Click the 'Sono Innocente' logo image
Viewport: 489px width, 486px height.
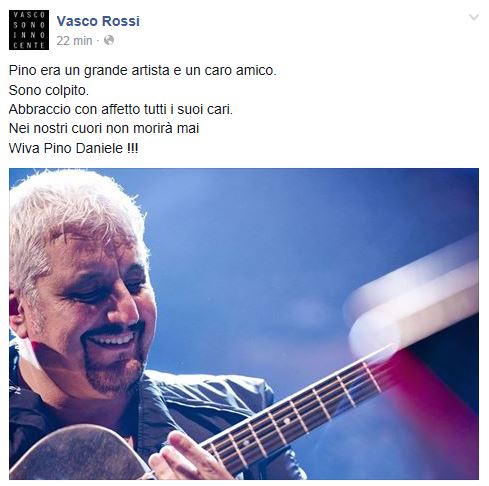[29, 30]
